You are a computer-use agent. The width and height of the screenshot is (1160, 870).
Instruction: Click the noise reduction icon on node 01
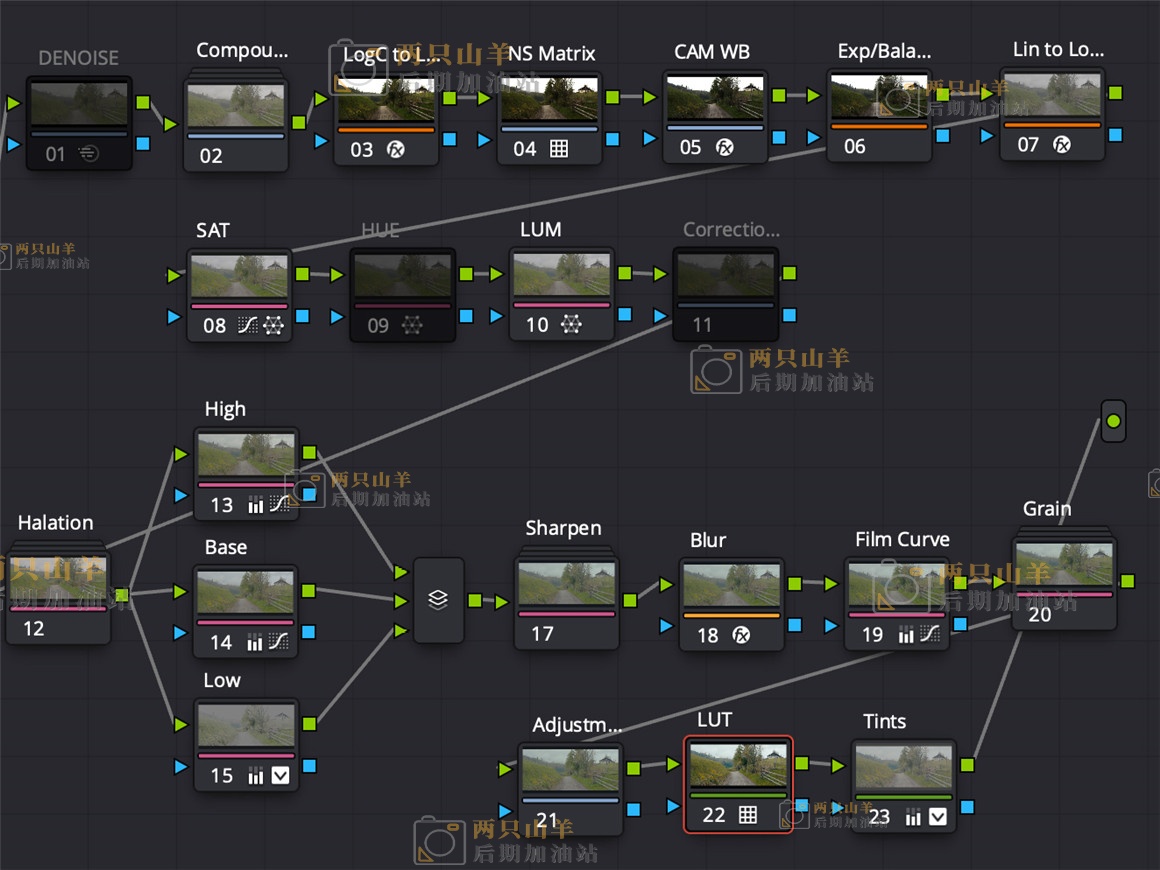[89, 154]
